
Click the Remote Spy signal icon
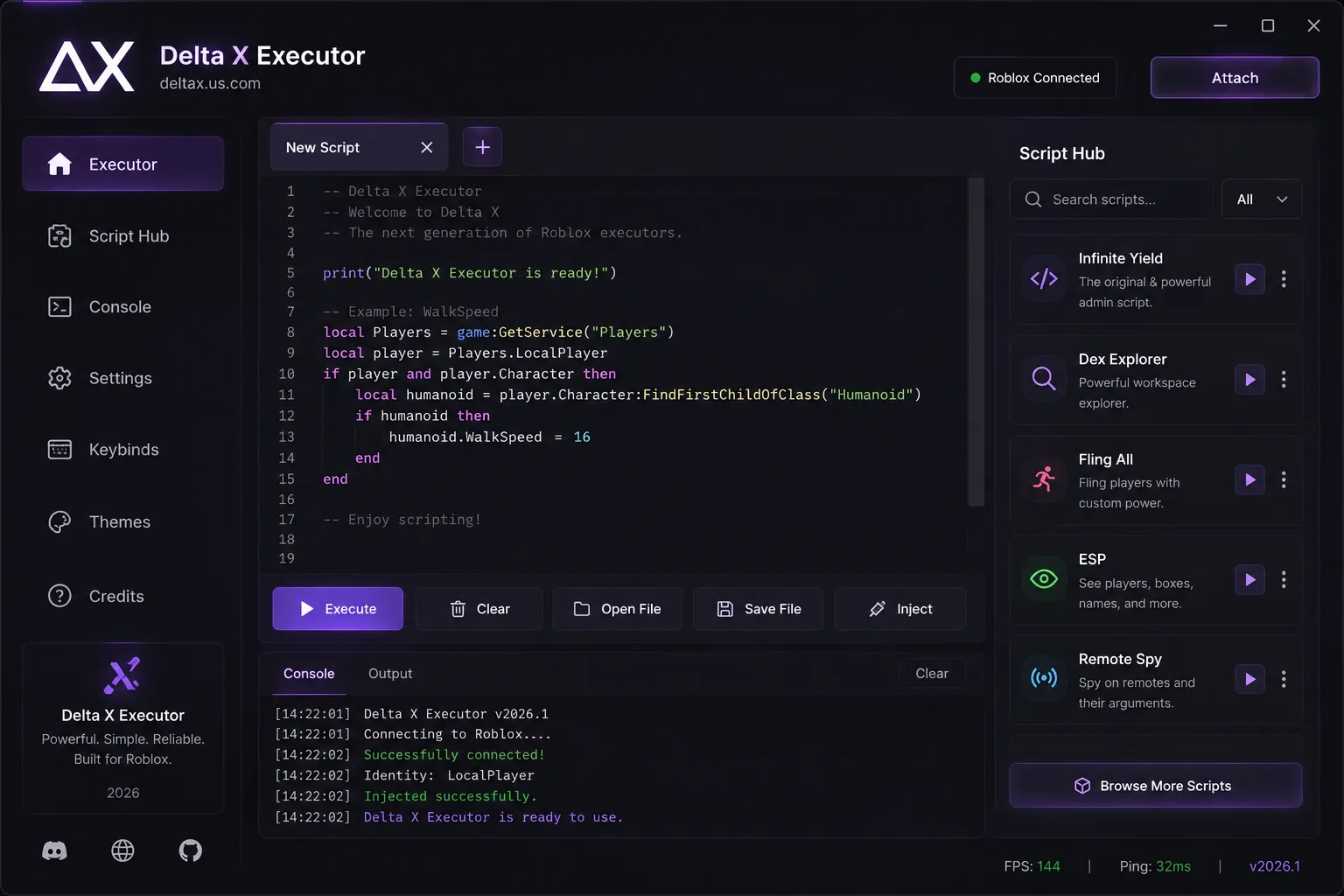tap(1044, 679)
